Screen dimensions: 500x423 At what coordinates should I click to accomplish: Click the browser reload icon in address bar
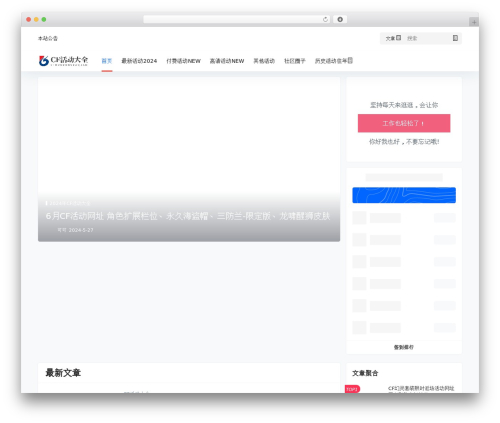[325, 19]
